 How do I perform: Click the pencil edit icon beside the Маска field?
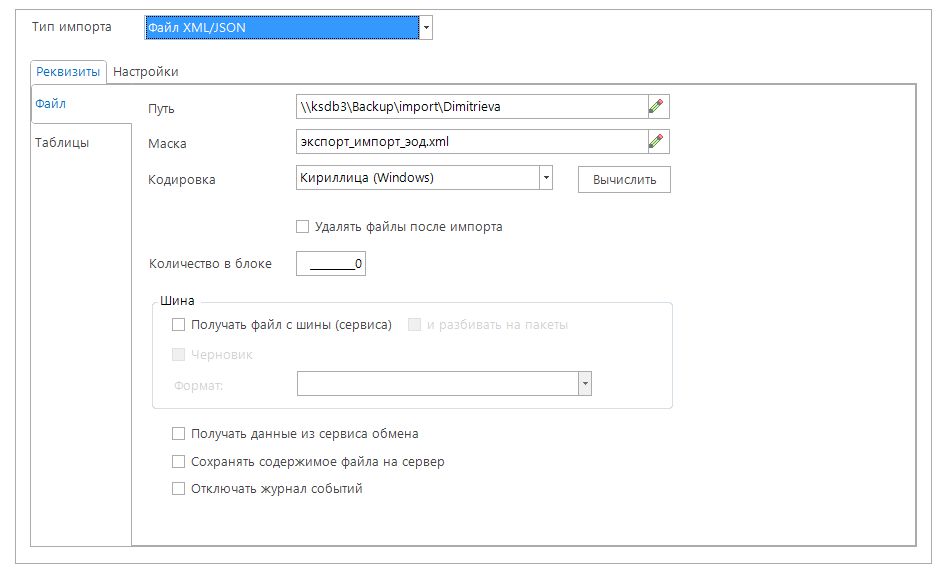(656, 142)
